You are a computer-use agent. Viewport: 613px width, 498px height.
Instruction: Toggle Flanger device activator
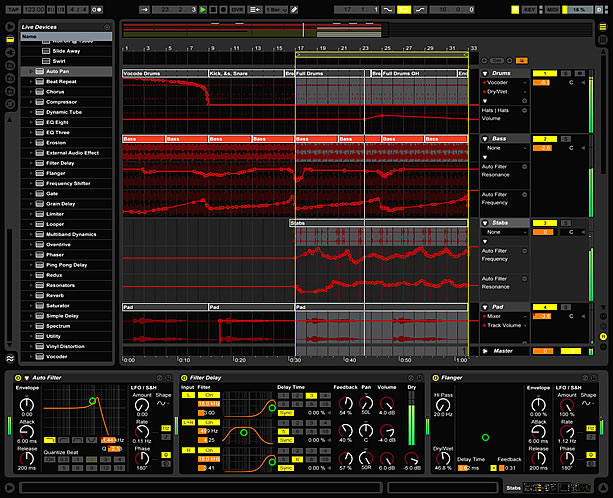pos(436,378)
